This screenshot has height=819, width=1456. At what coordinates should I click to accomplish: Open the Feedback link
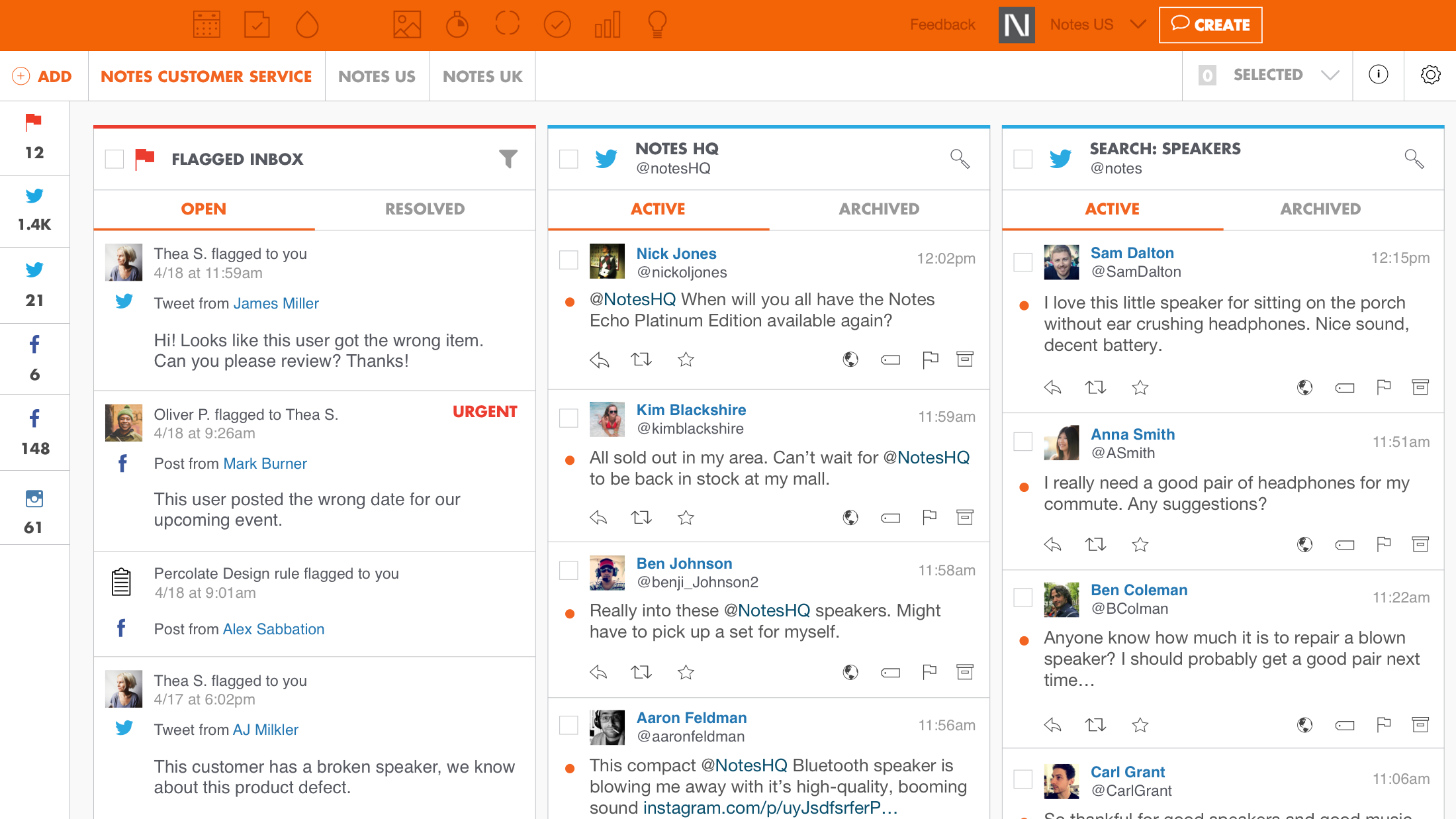click(942, 24)
